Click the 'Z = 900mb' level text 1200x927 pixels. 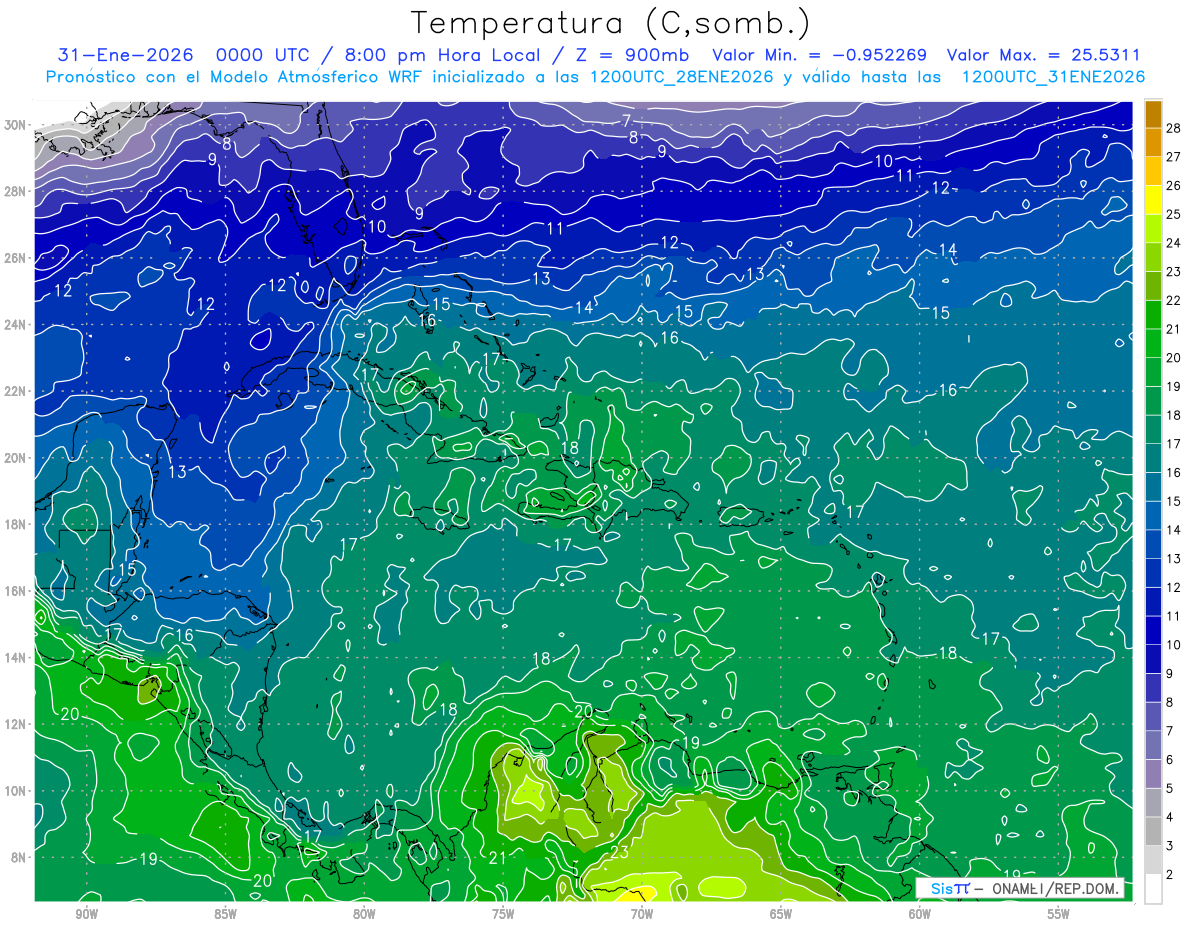633,55
